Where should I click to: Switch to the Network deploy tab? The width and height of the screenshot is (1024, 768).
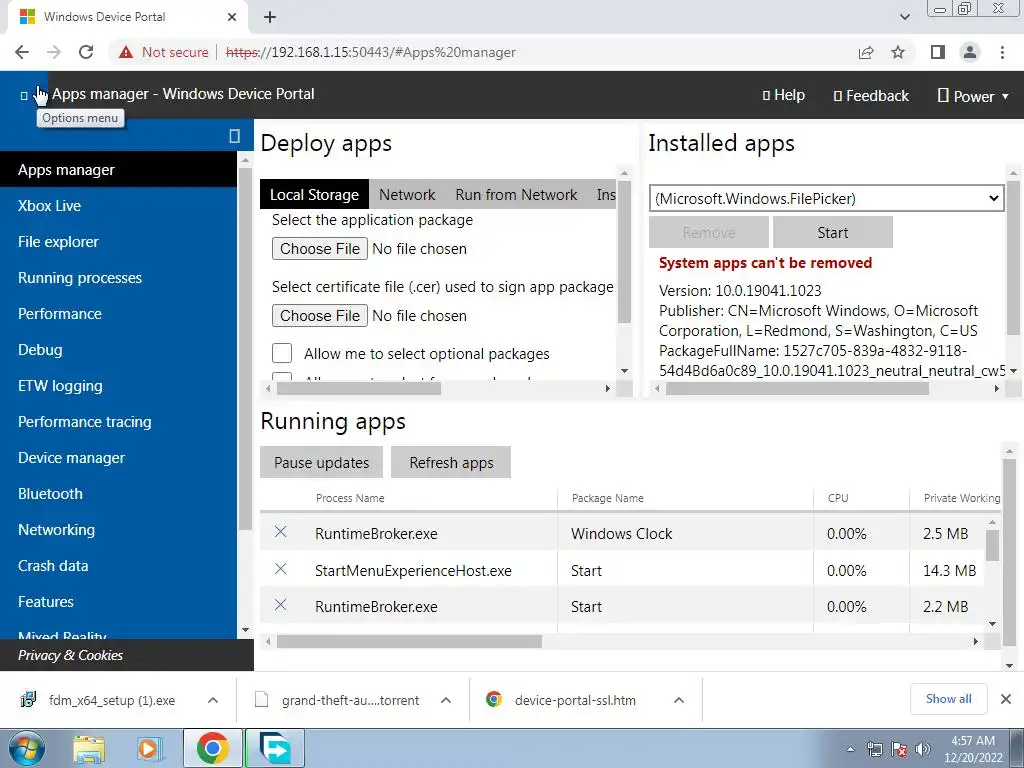(x=407, y=195)
